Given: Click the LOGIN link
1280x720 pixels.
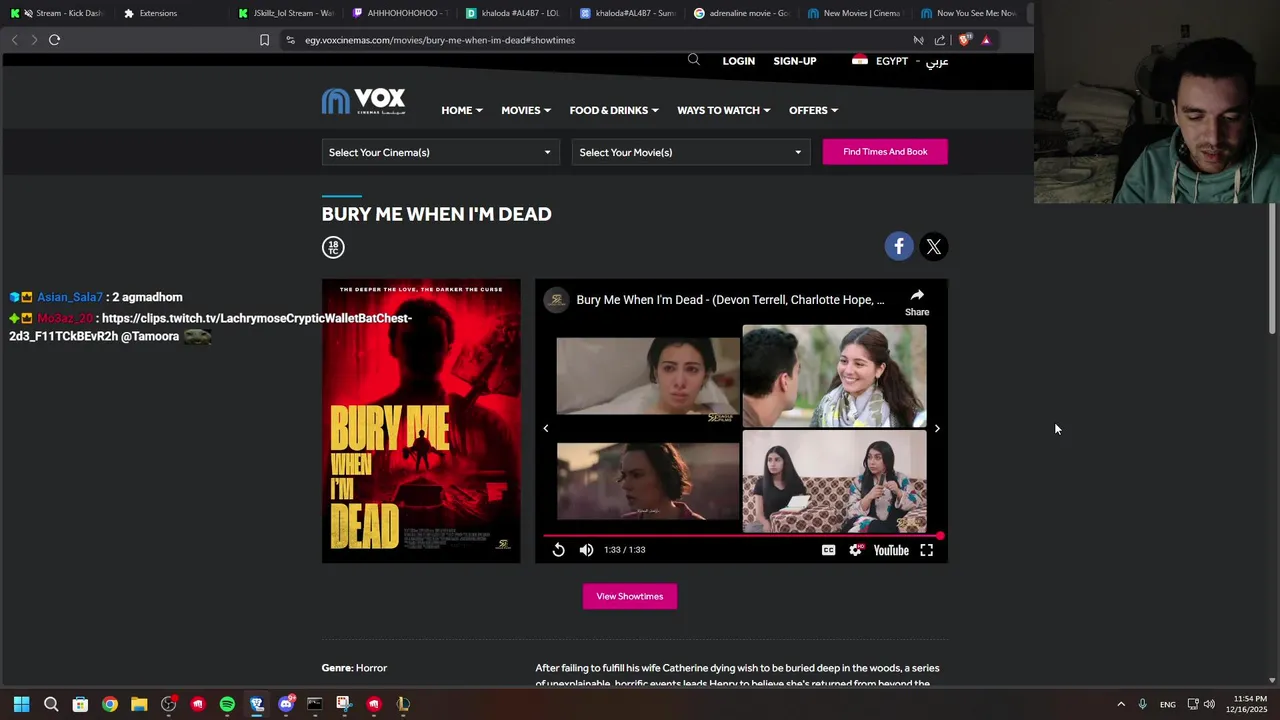Looking at the screenshot, I should point(739,61).
